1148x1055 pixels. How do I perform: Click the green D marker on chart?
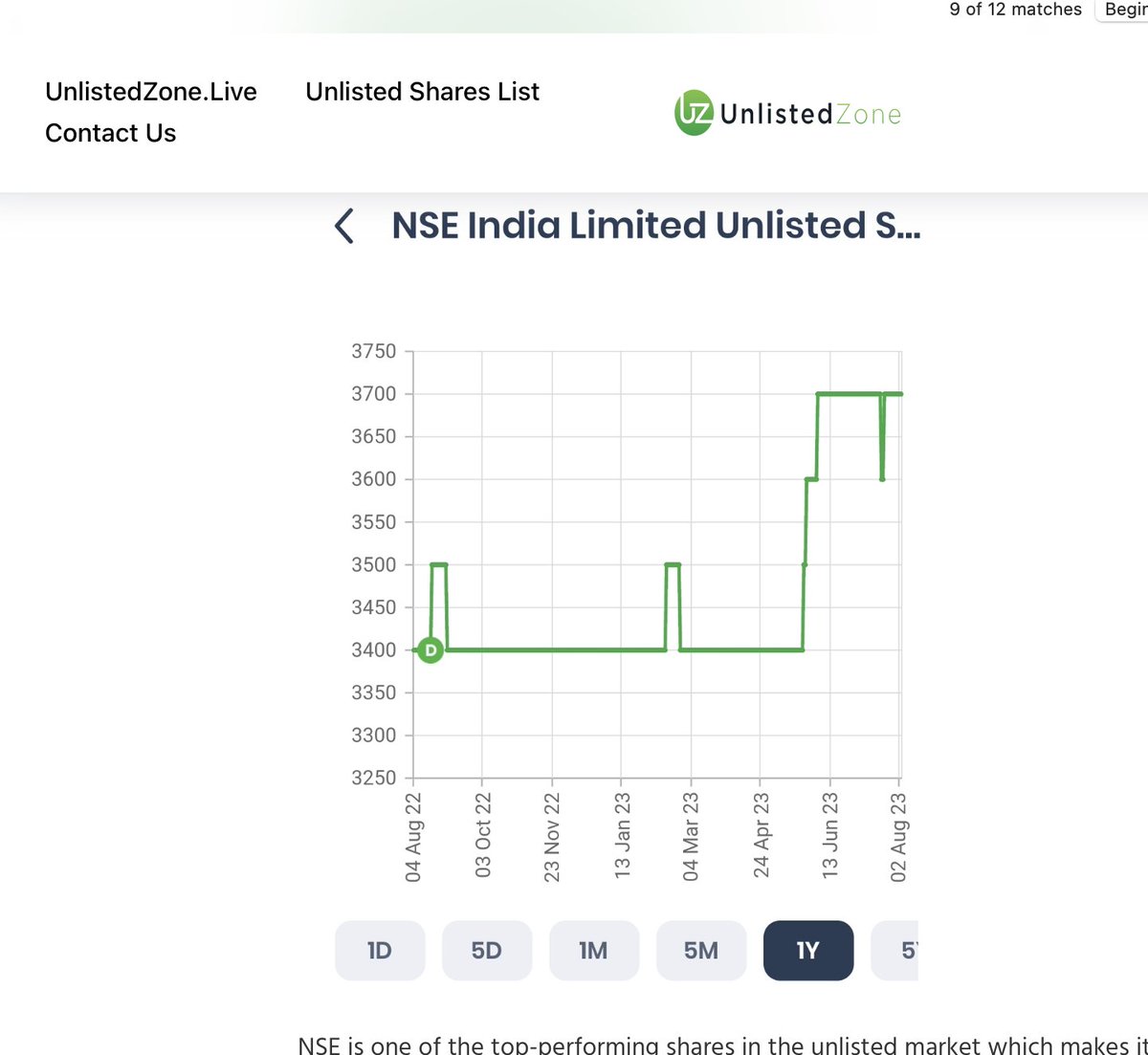tap(430, 650)
